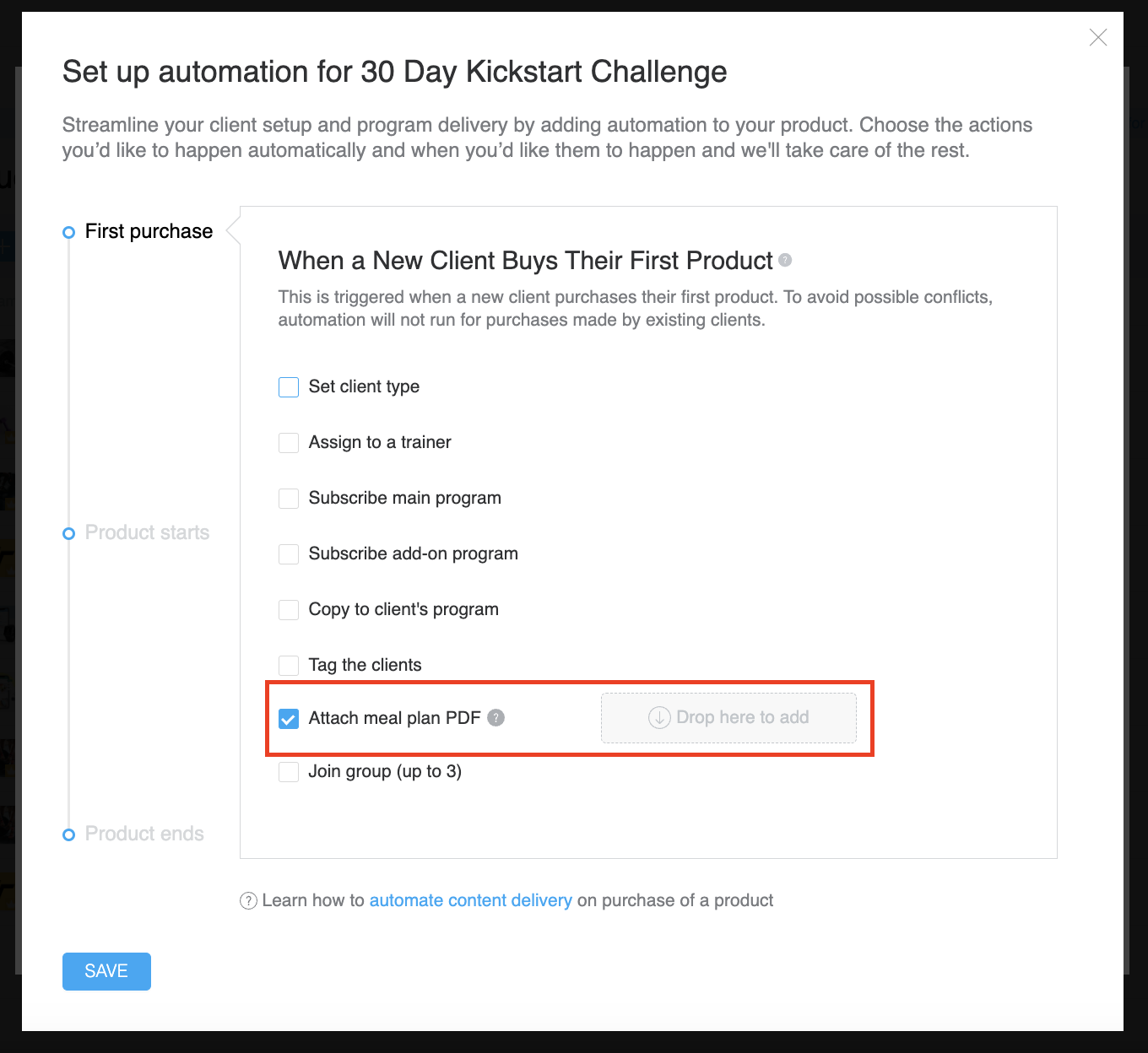Viewport: 1148px width, 1053px height.
Task: Click help icon beside Attach meal plan PDF
Action: [496, 718]
